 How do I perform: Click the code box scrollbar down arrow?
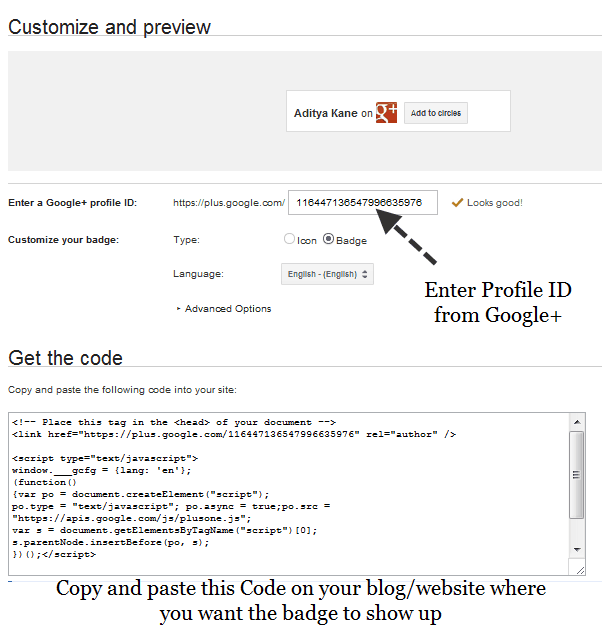pos(576,550)
